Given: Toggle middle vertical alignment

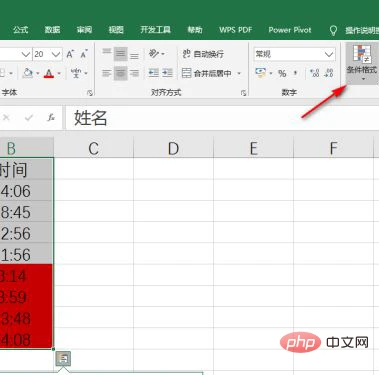Looking at the screenshot, I should click(x=120, y=54).
